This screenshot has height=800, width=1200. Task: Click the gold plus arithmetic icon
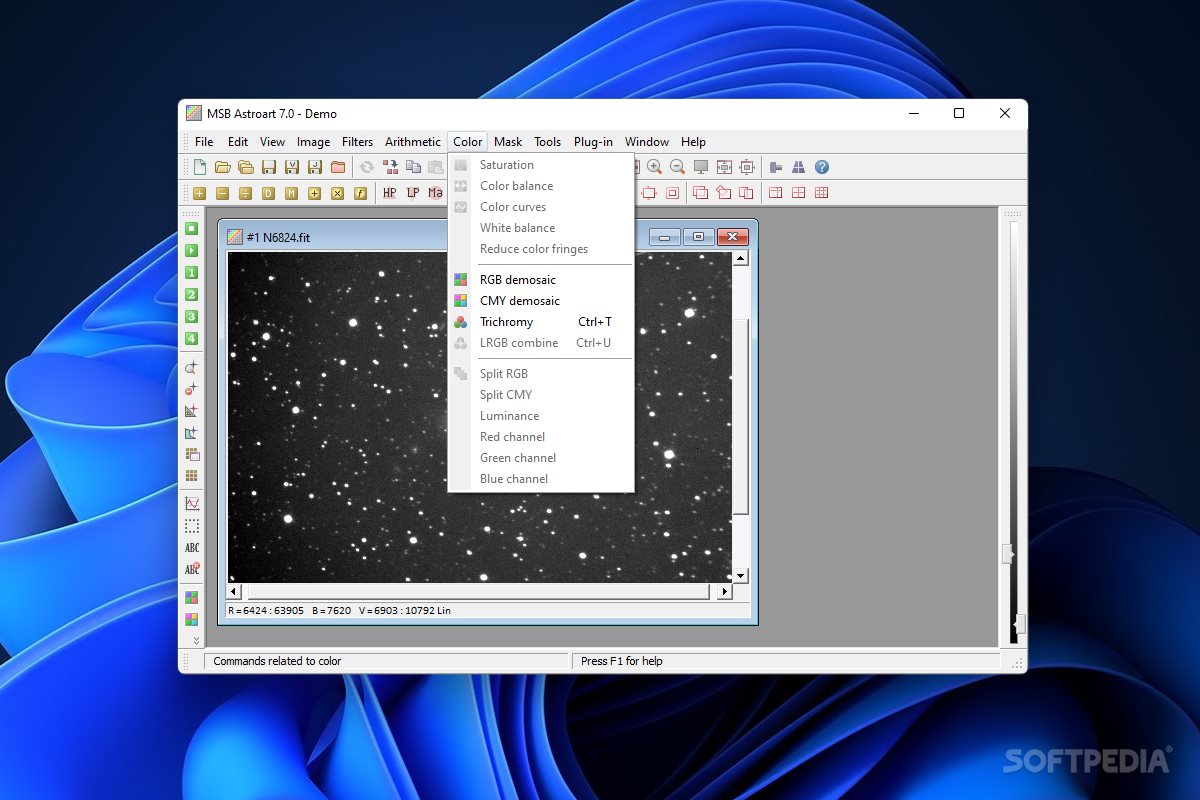coord(200,193)
